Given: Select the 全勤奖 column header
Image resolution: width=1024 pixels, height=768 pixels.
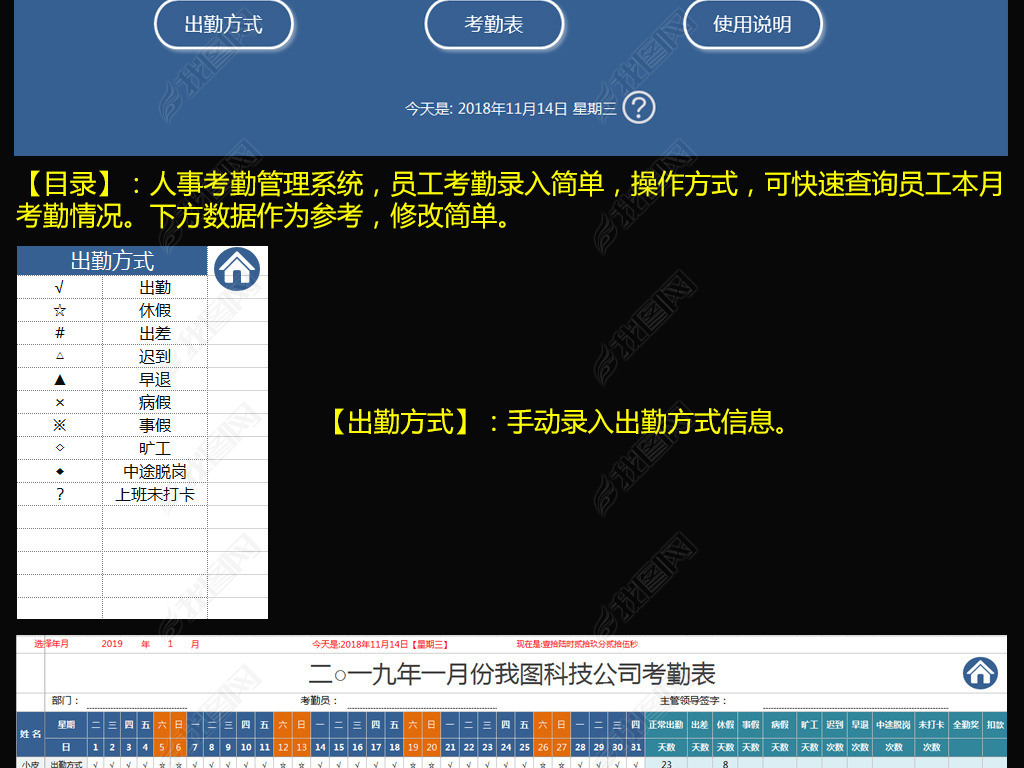Looking at the screenshot, I should tap(964, 722).
